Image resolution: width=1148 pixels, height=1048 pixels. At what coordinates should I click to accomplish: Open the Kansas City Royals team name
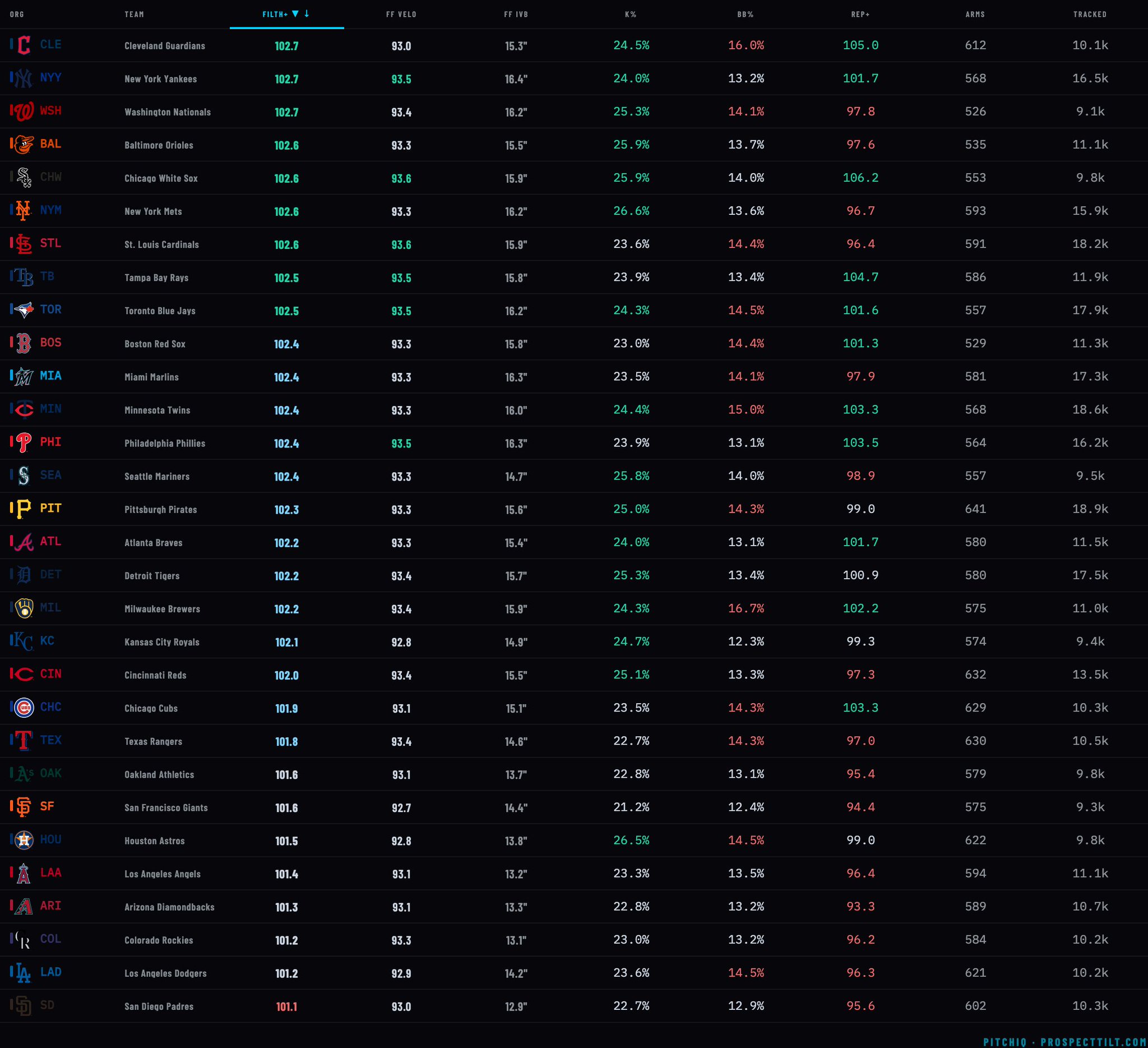(162, 642)
